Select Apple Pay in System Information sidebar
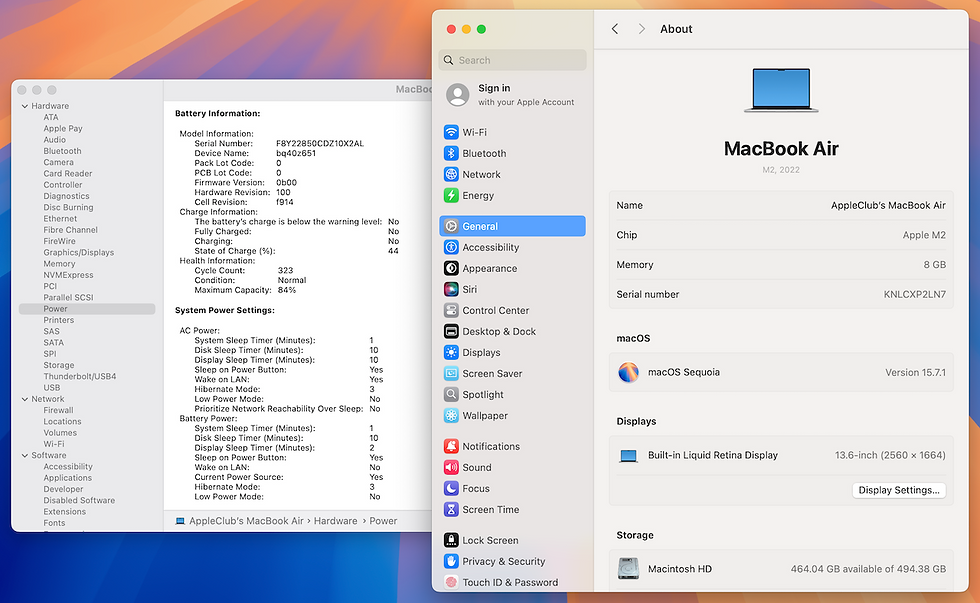 click(63, 129)
